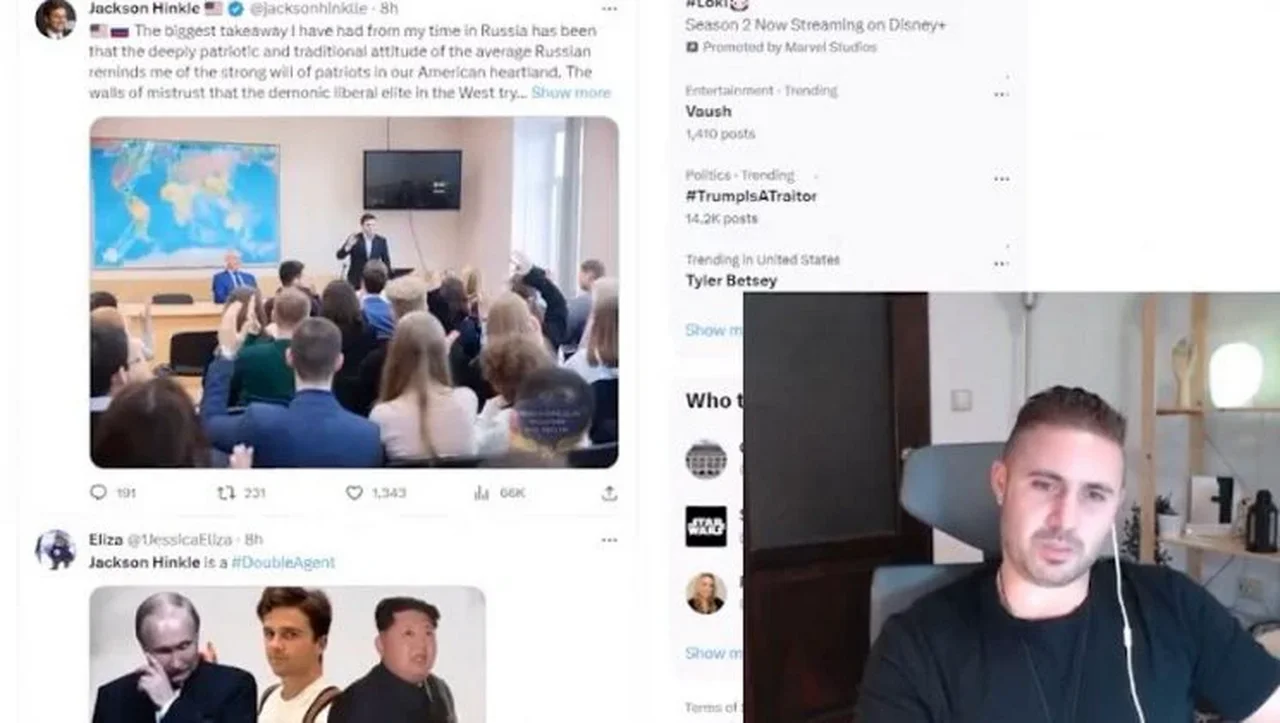Open the #DoubleAgent hashtag link

coord(283,562)
